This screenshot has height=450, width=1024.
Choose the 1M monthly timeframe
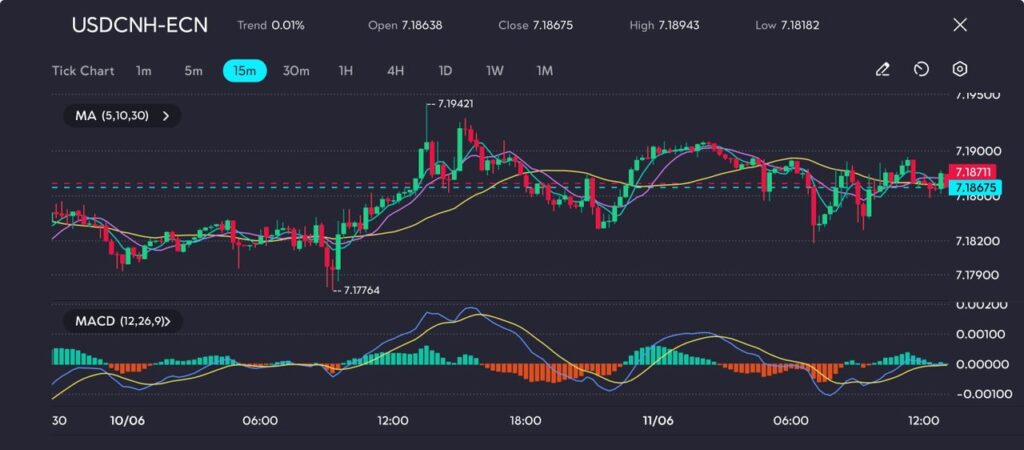coord(545,71)
